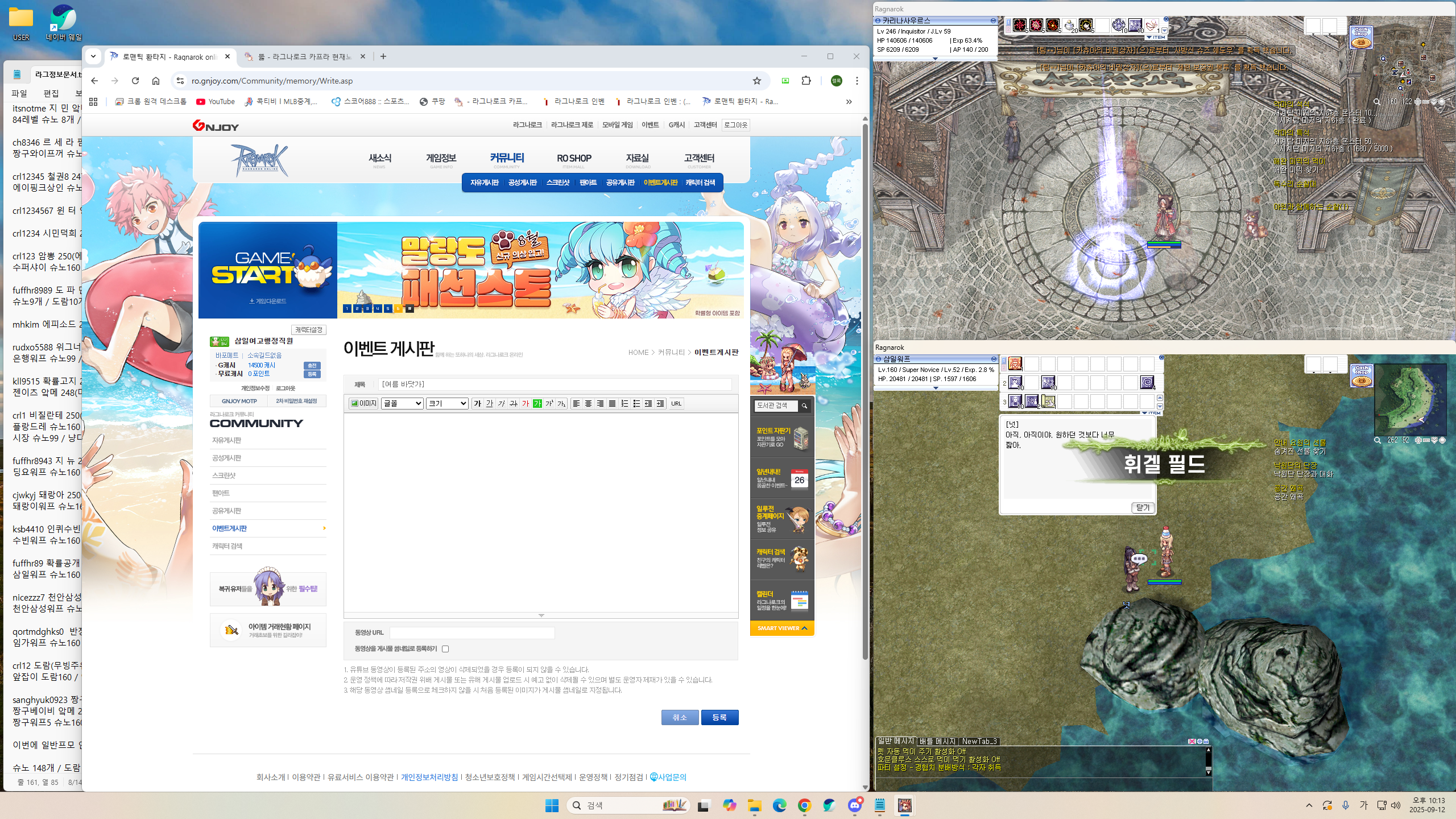Click 닫기 button in NPC dialog
The width and height of the screenshot is (1456, 819).
[x=1143, y=507]
